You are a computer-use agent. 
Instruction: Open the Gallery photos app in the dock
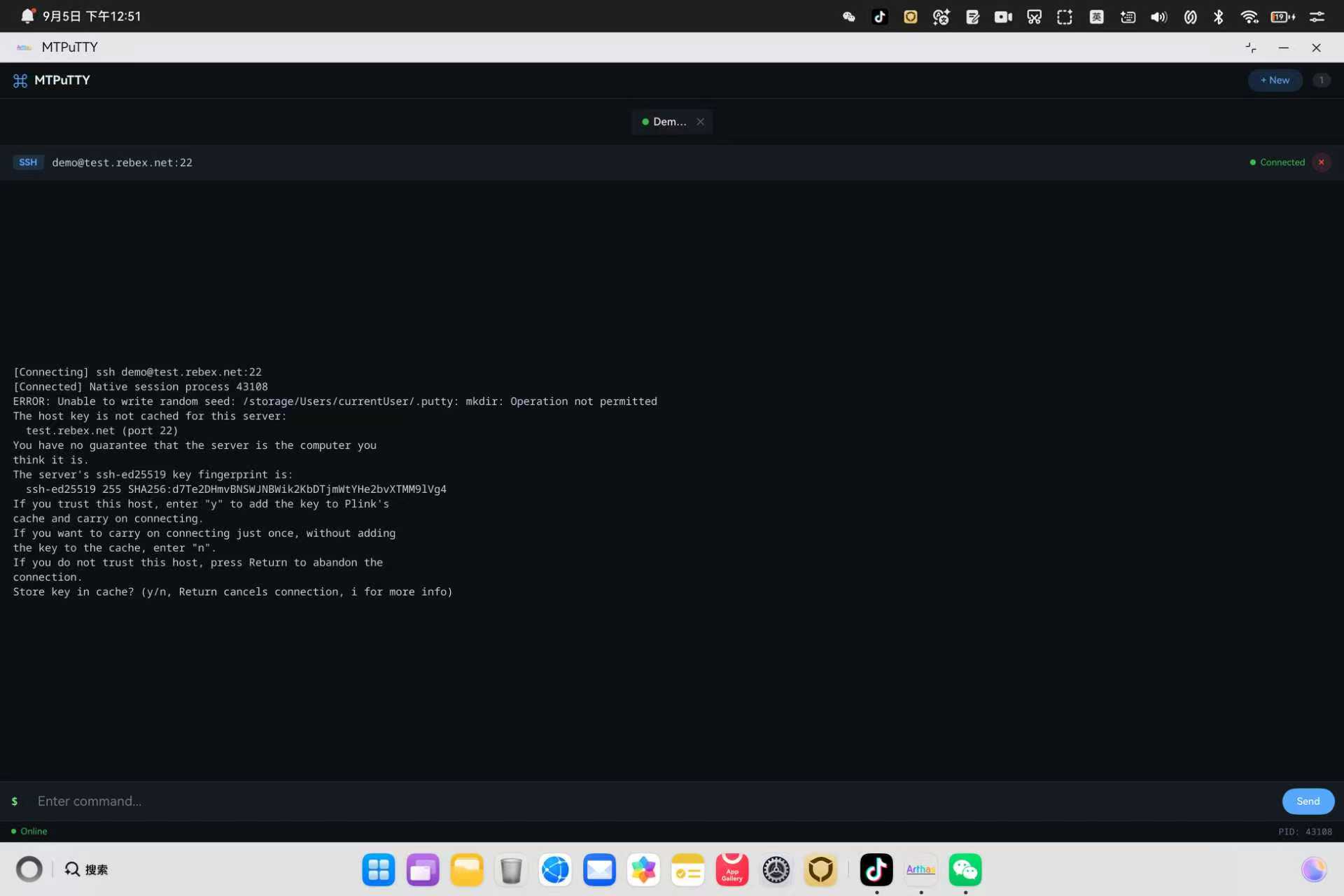pyautogui.click(x=643, y=870)
